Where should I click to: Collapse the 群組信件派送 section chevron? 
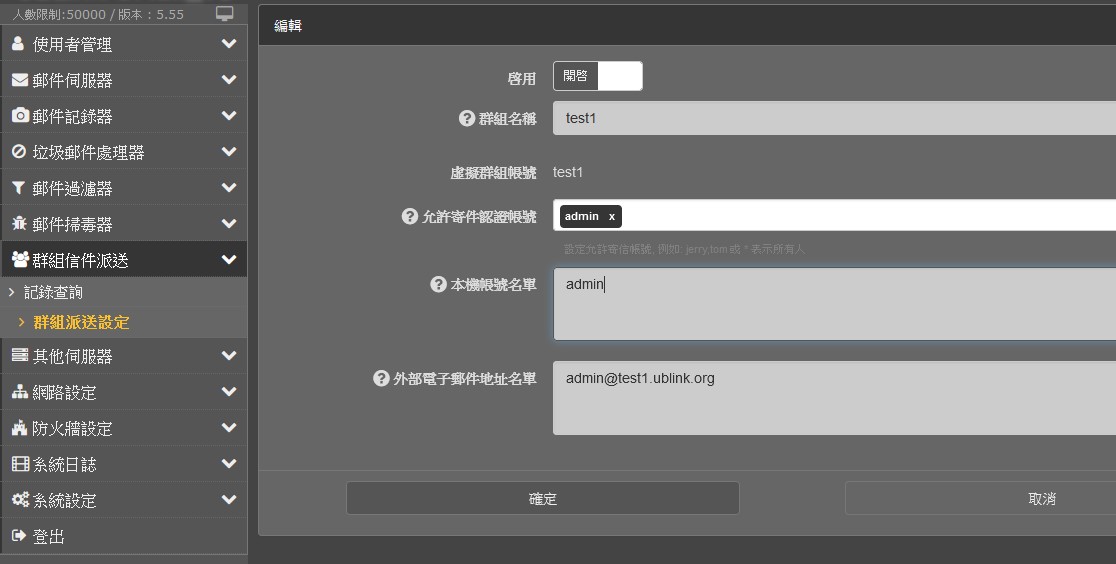[x=229, y=260]
